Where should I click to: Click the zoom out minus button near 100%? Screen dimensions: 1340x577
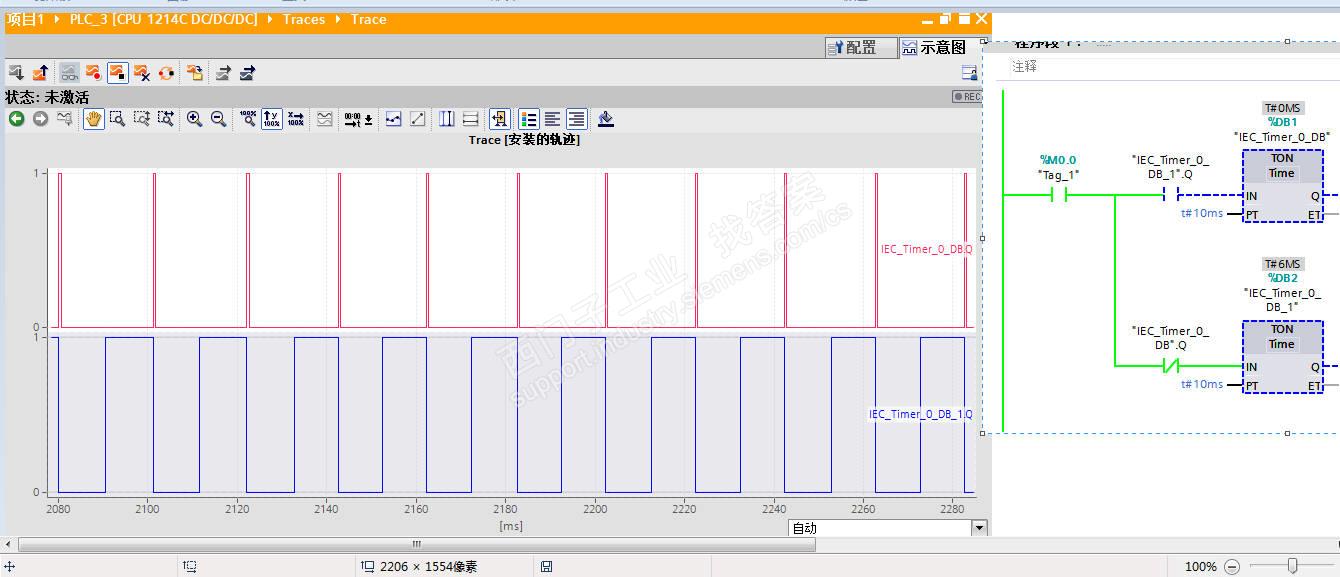click(1232, 566)
